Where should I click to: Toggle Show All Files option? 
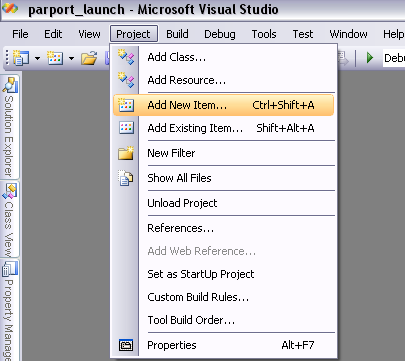tap(223, 178)
